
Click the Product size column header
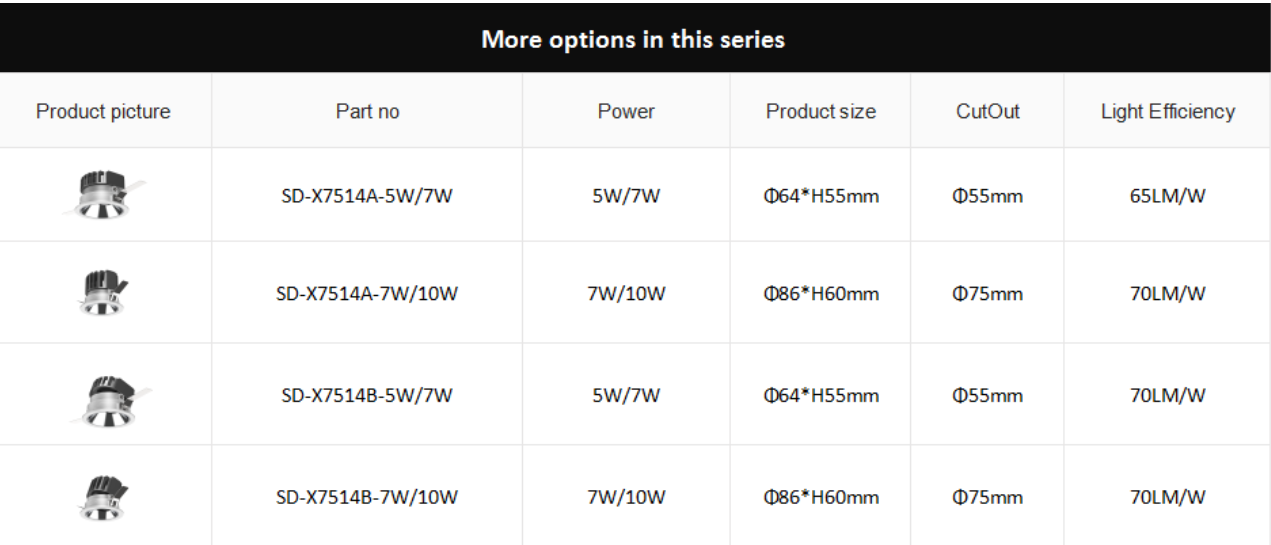[820, 111]
